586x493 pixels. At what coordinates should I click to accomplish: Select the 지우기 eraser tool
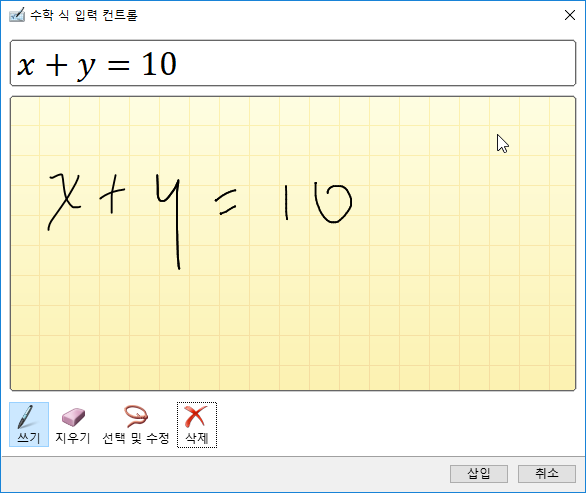73,424
